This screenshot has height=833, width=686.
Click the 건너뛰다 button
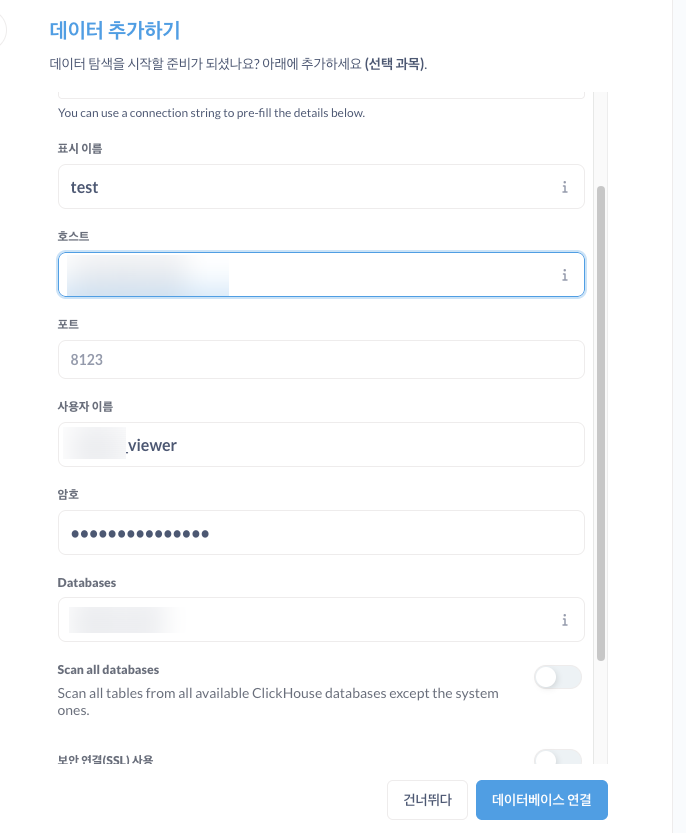(x=427, y=800)
